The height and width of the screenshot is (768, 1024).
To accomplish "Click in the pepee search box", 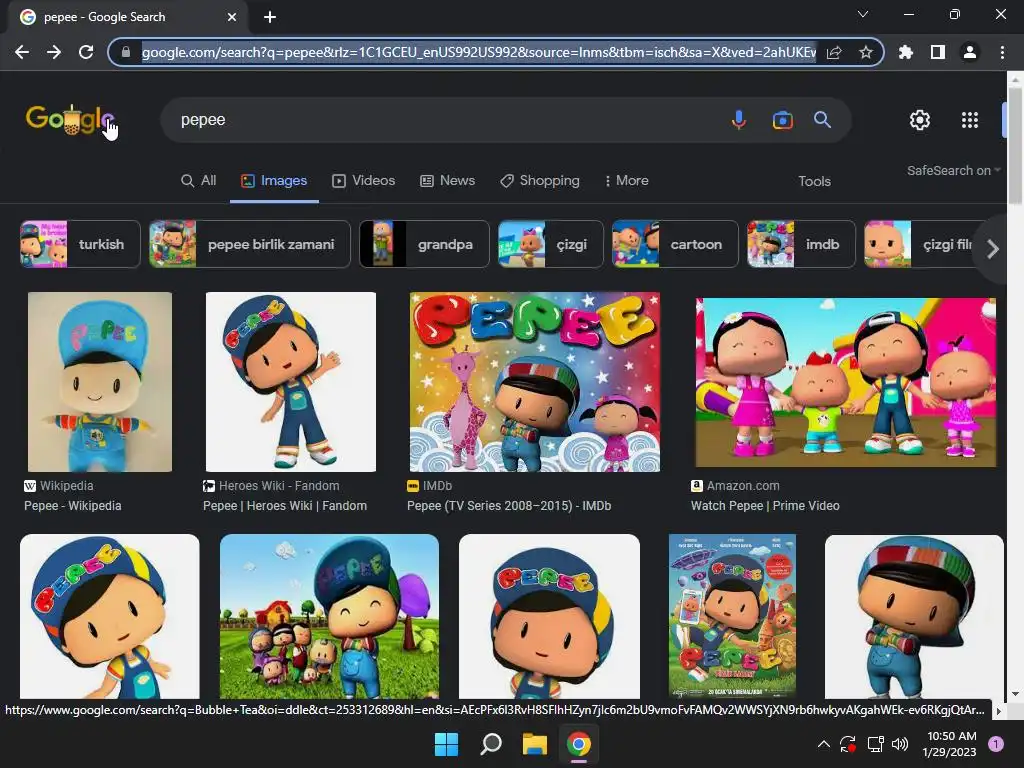I will pyautogui.click(x=444, y=120).
